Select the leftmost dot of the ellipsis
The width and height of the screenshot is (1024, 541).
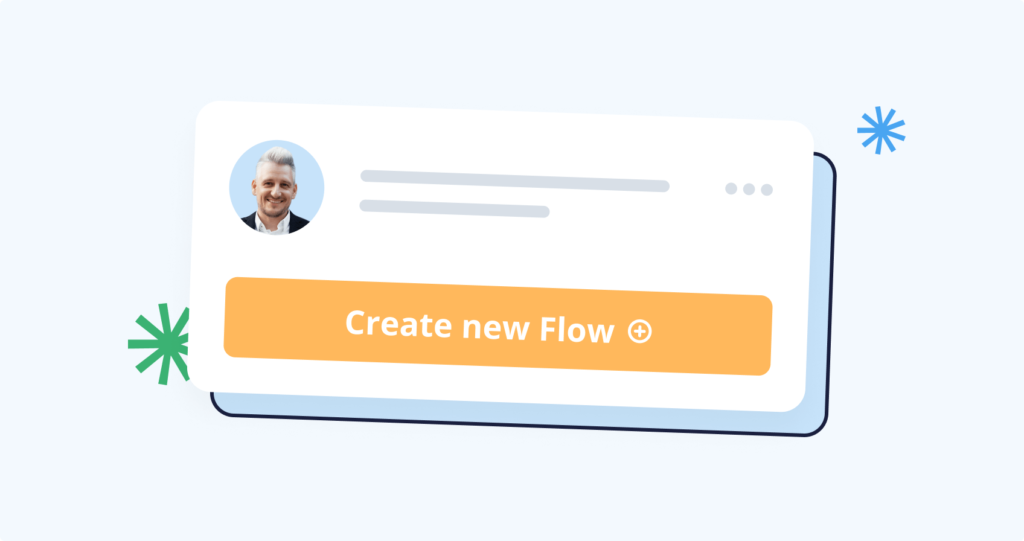click(731, 189)
